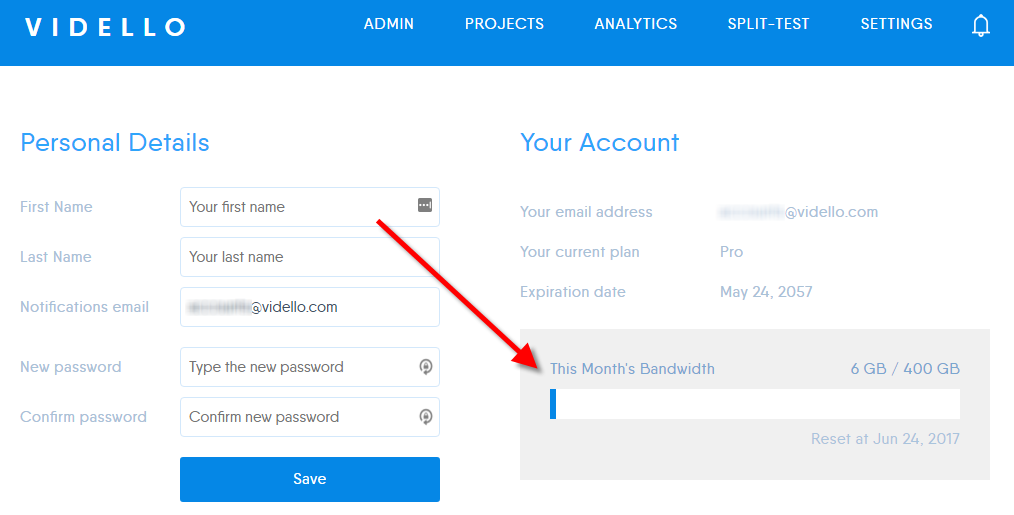
Task: Click the Last Name text field
Action: tap(310, 257)
